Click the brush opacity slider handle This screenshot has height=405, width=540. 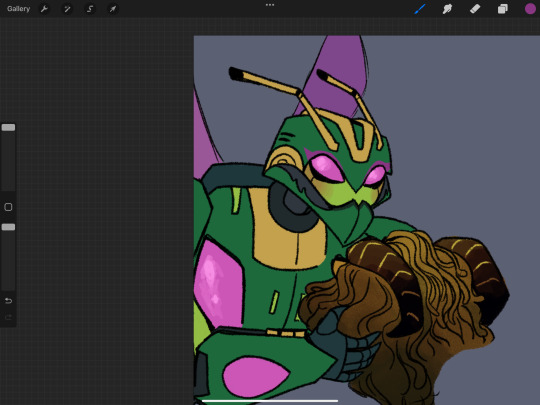[8, 227]
